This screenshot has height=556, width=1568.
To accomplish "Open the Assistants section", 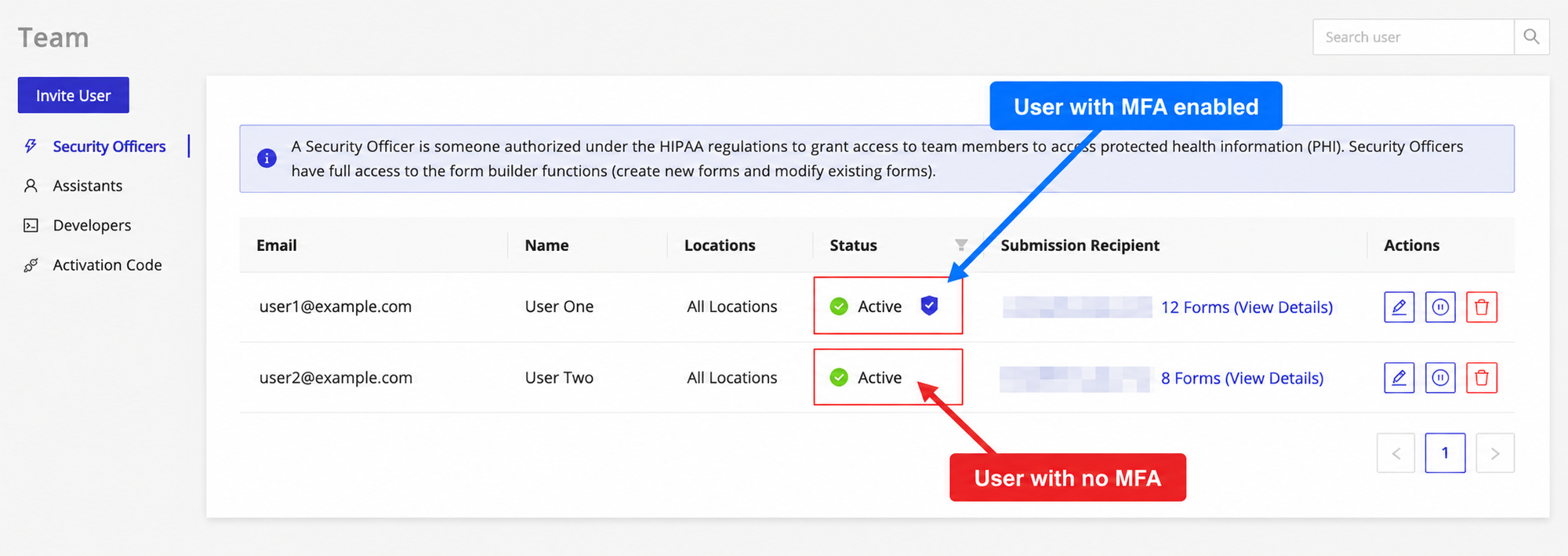I will 88,186.
